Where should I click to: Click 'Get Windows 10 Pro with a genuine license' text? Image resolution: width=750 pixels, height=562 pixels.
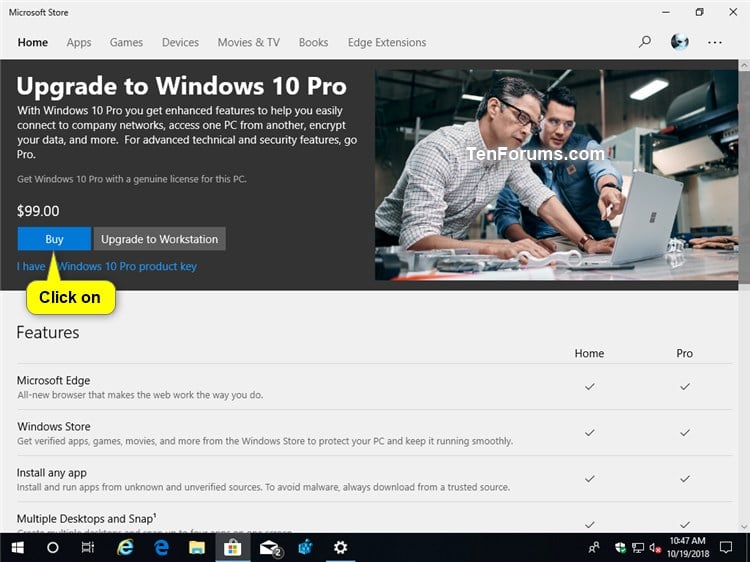click(132, 179)
